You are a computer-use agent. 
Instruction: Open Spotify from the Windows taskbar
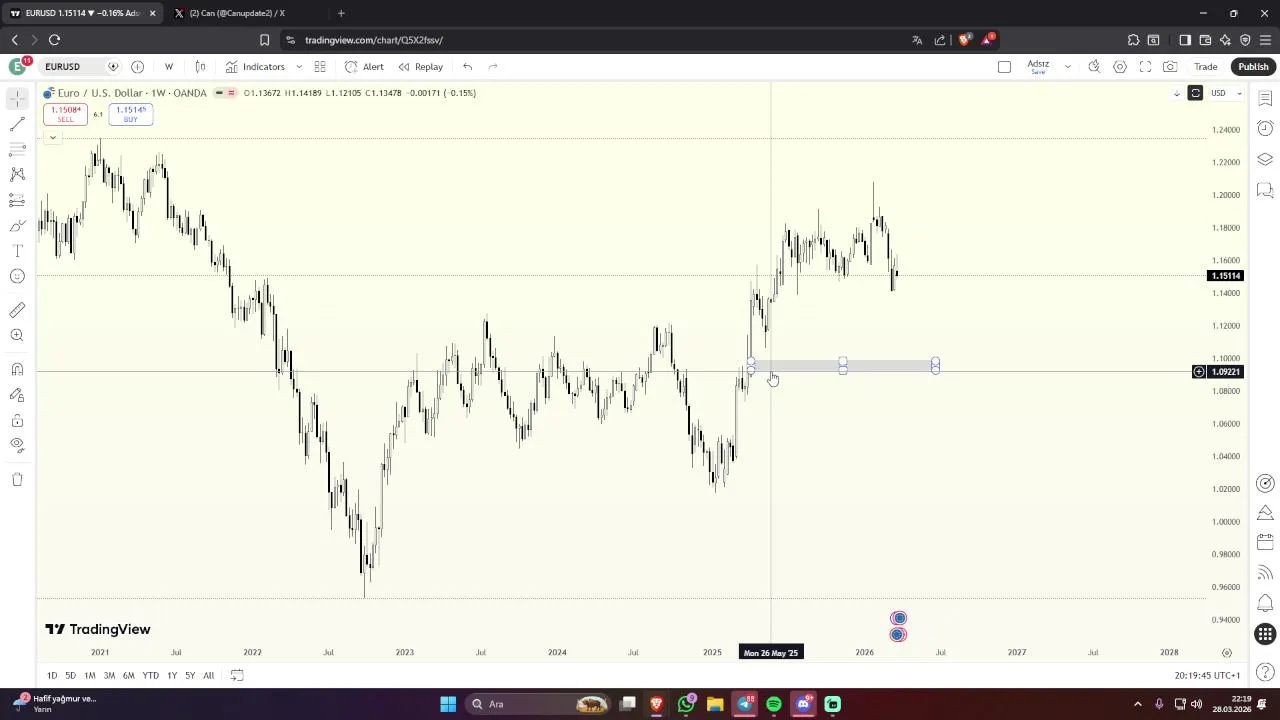pyautogui.click(x=774, y=704)
